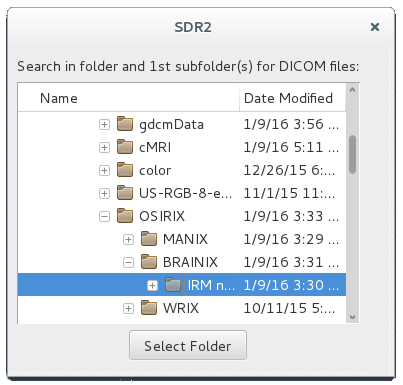Select the color folder icon
403x385 pixels.
coord(125,170)
